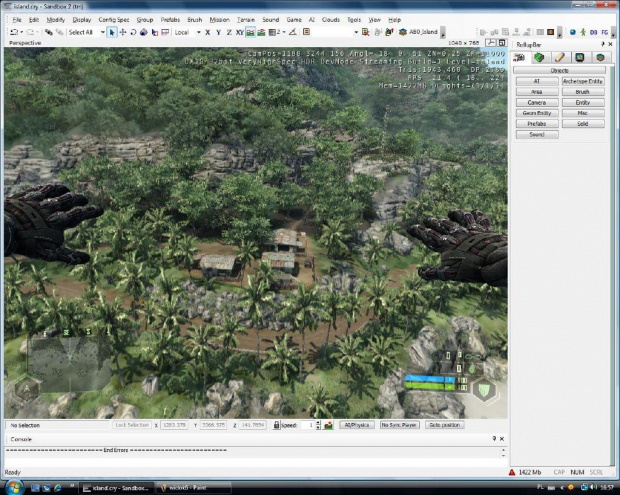Viewport: 620px width, 495px height.
Task: Switch to the Terrain tab icon in RollupBar
Action: pos(539,57)
